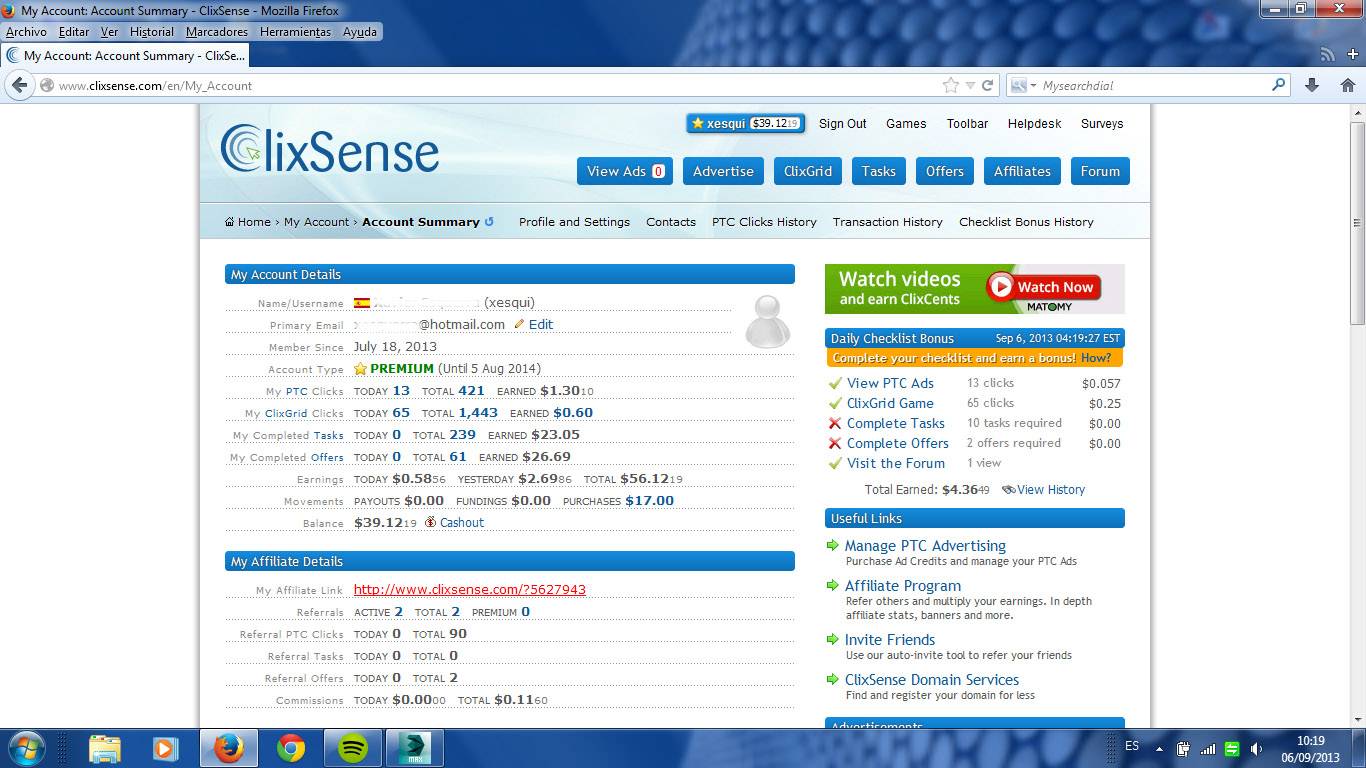Click the Watch Now play button banner
The image size is (1366, 768).
click(1043, 287)
